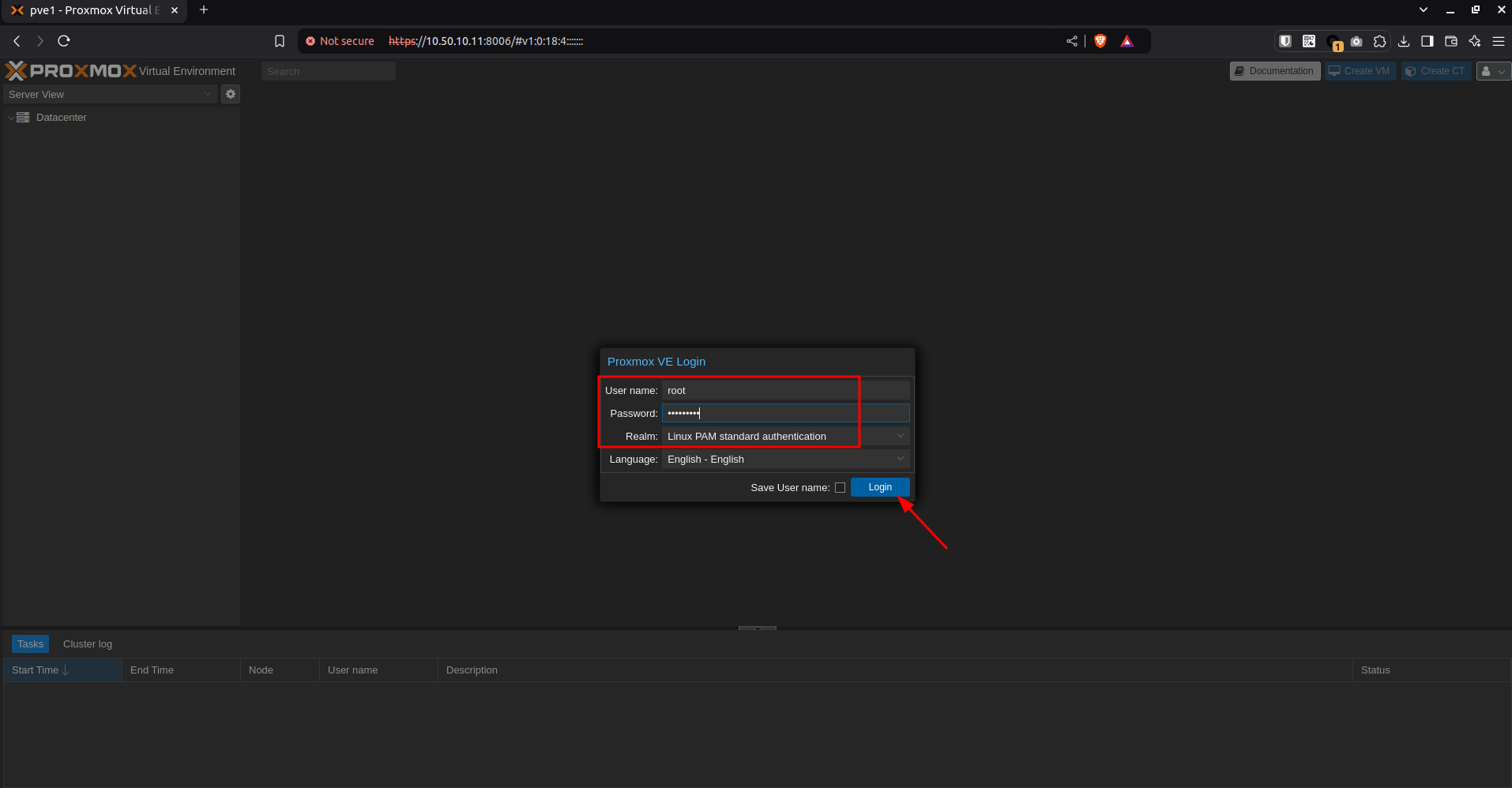This screenshot has width=1512, height=788.
Task: Open the Brave Wallet icon
Action: [x=1451, y=41]
